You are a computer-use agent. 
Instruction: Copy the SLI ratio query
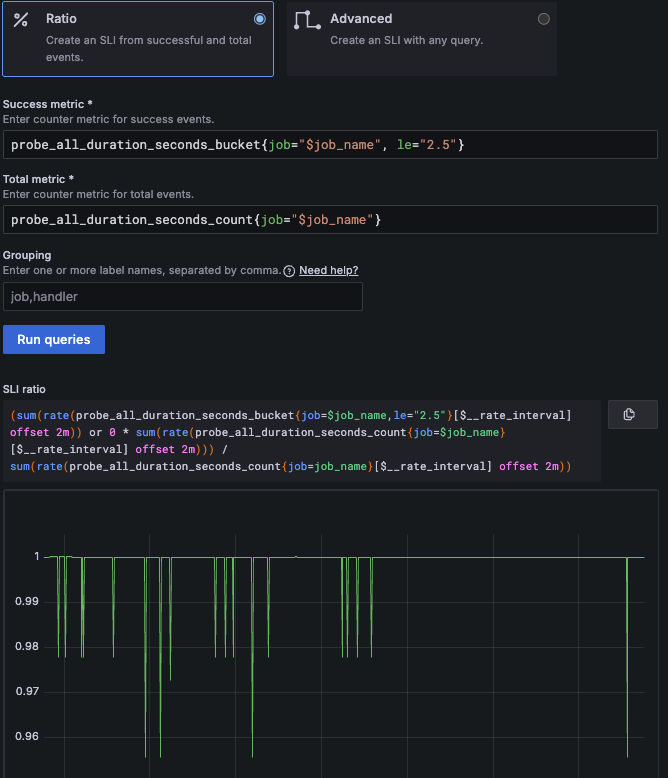(x=629, y=414)
